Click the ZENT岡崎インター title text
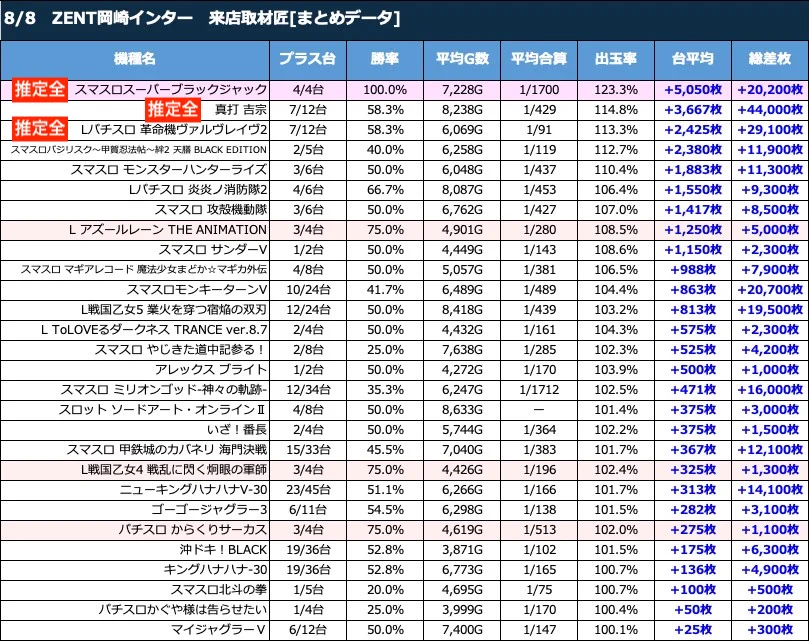Viewport: 809px width, 641px height. click(x=122, y=18)
